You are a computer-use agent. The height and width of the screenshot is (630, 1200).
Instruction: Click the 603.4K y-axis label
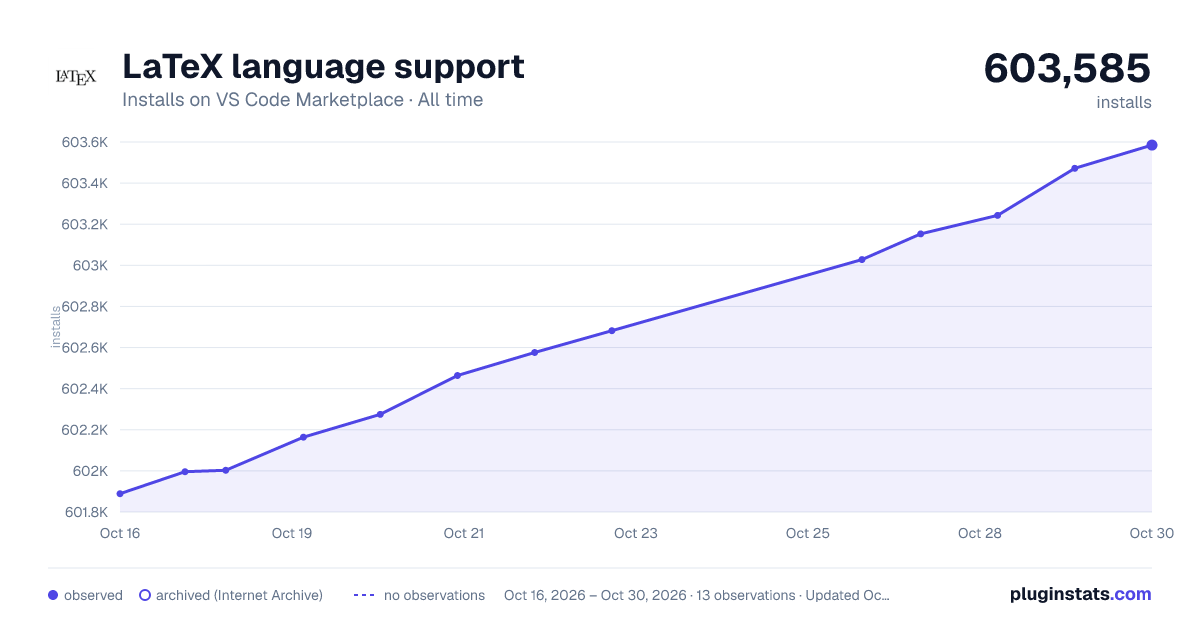pyautogui.click(x=84, y=183)
